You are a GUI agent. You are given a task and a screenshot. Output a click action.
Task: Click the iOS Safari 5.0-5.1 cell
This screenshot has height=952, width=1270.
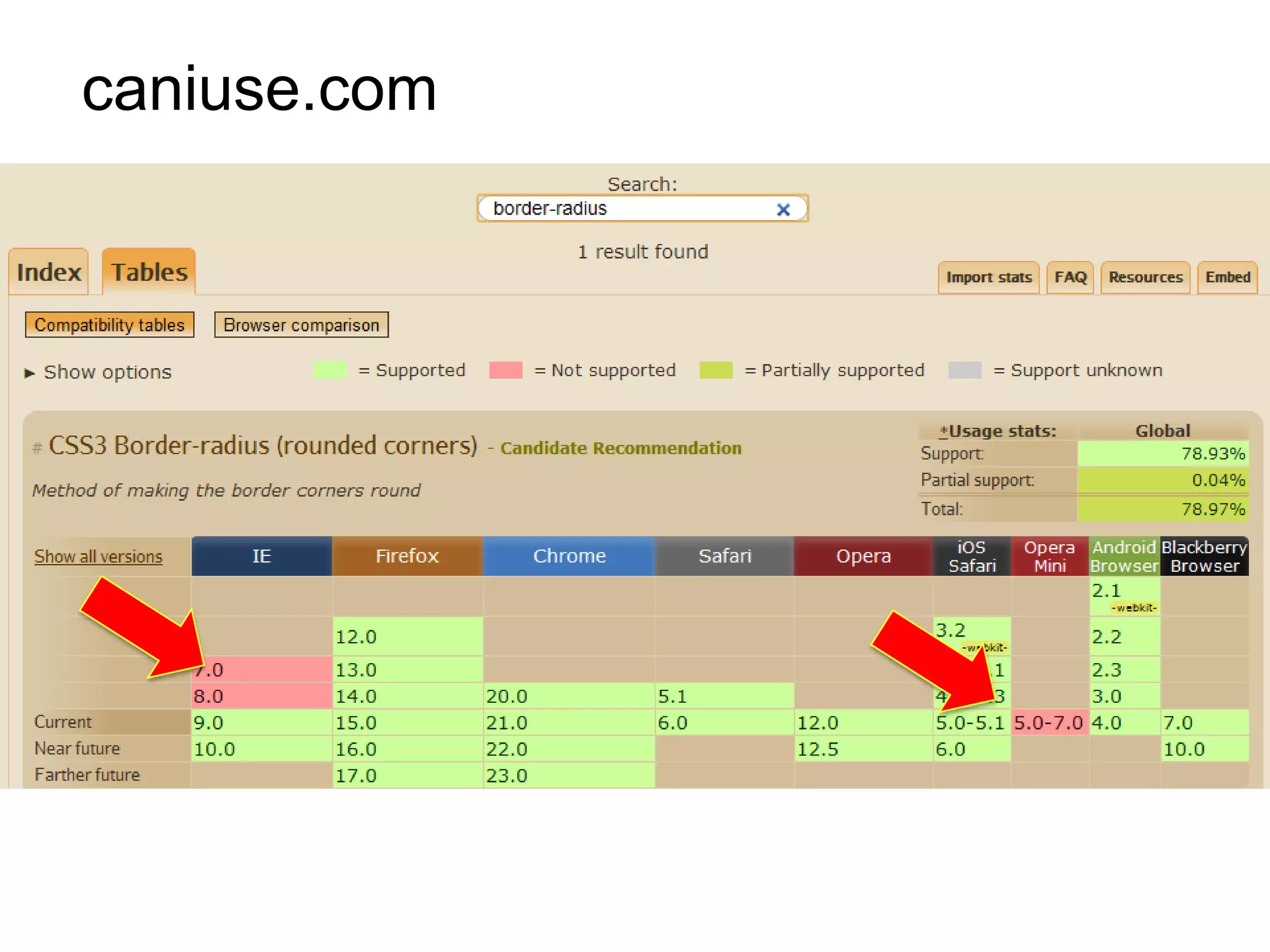coord(972,723)
